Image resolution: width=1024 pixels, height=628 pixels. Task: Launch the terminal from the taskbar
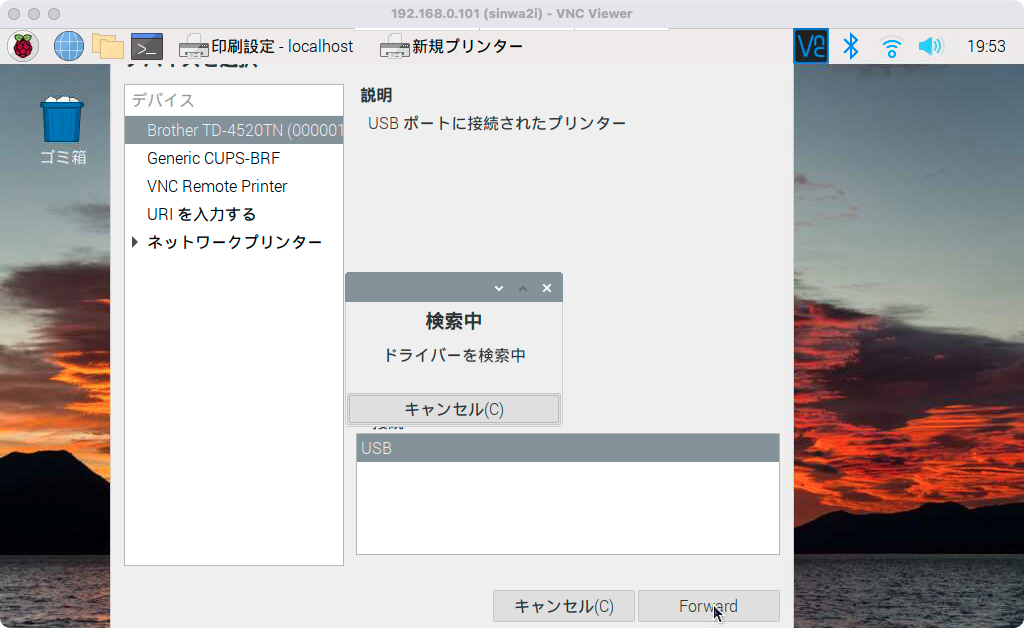click(146, 46)
